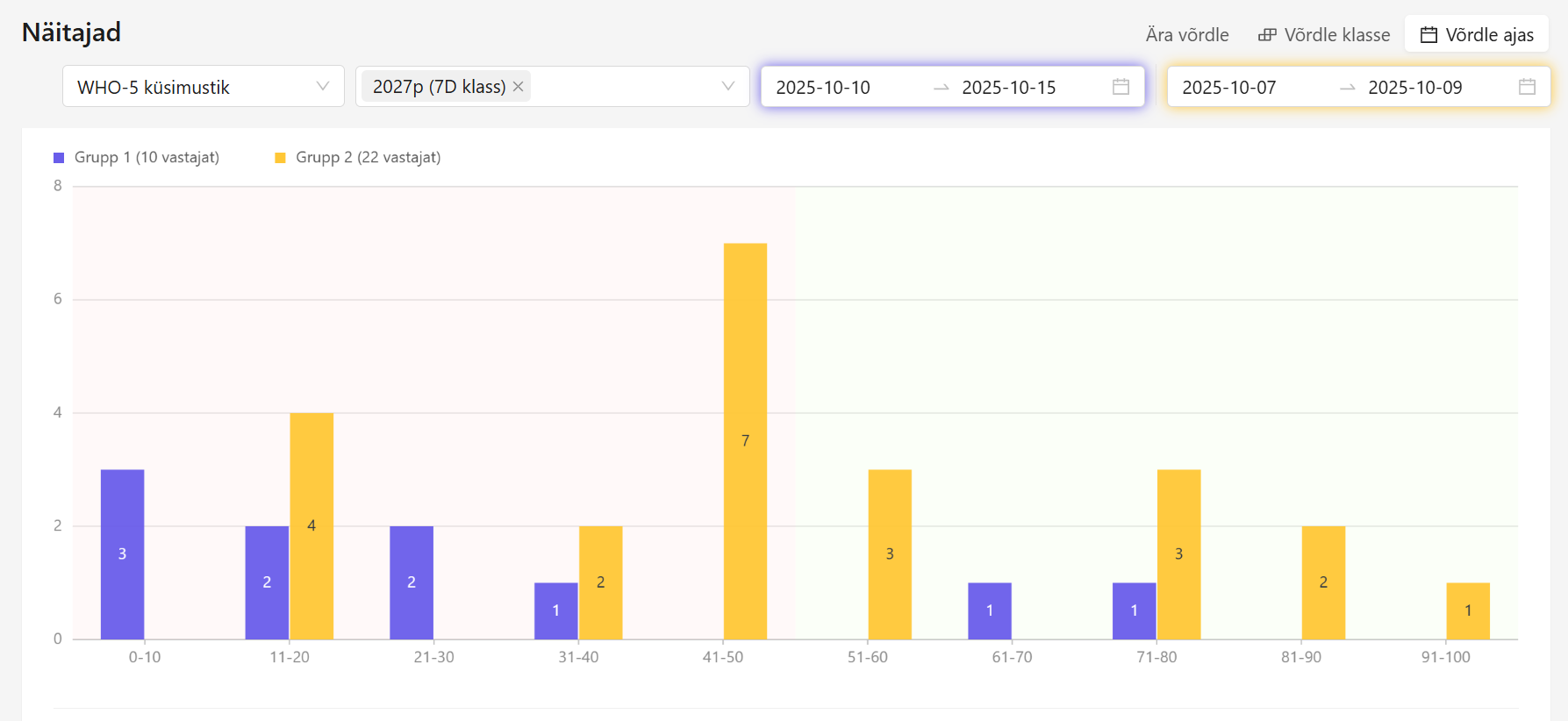Click the arrow between 2025-10-07 and 2025-10-09
Viewport: 1568px width, 721px height.
(1347, 88)
